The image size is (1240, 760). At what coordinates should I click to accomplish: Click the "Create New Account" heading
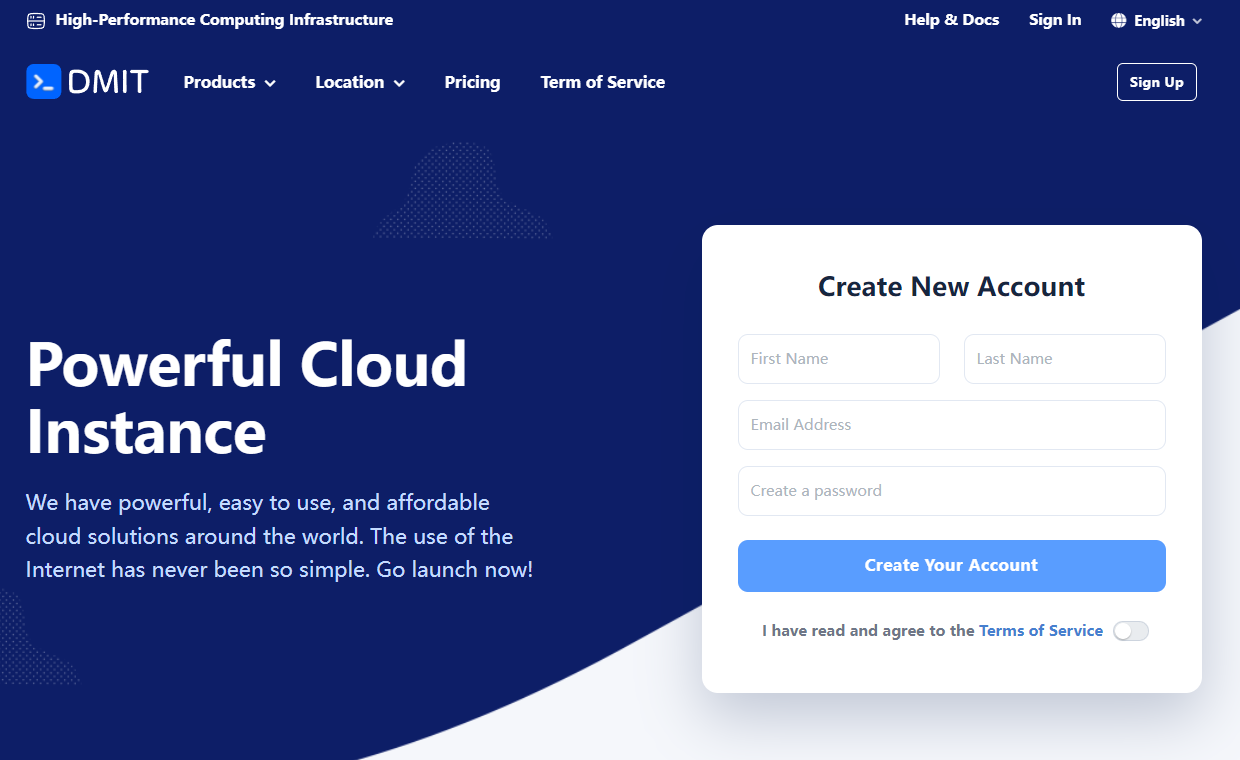coord(952,287)
